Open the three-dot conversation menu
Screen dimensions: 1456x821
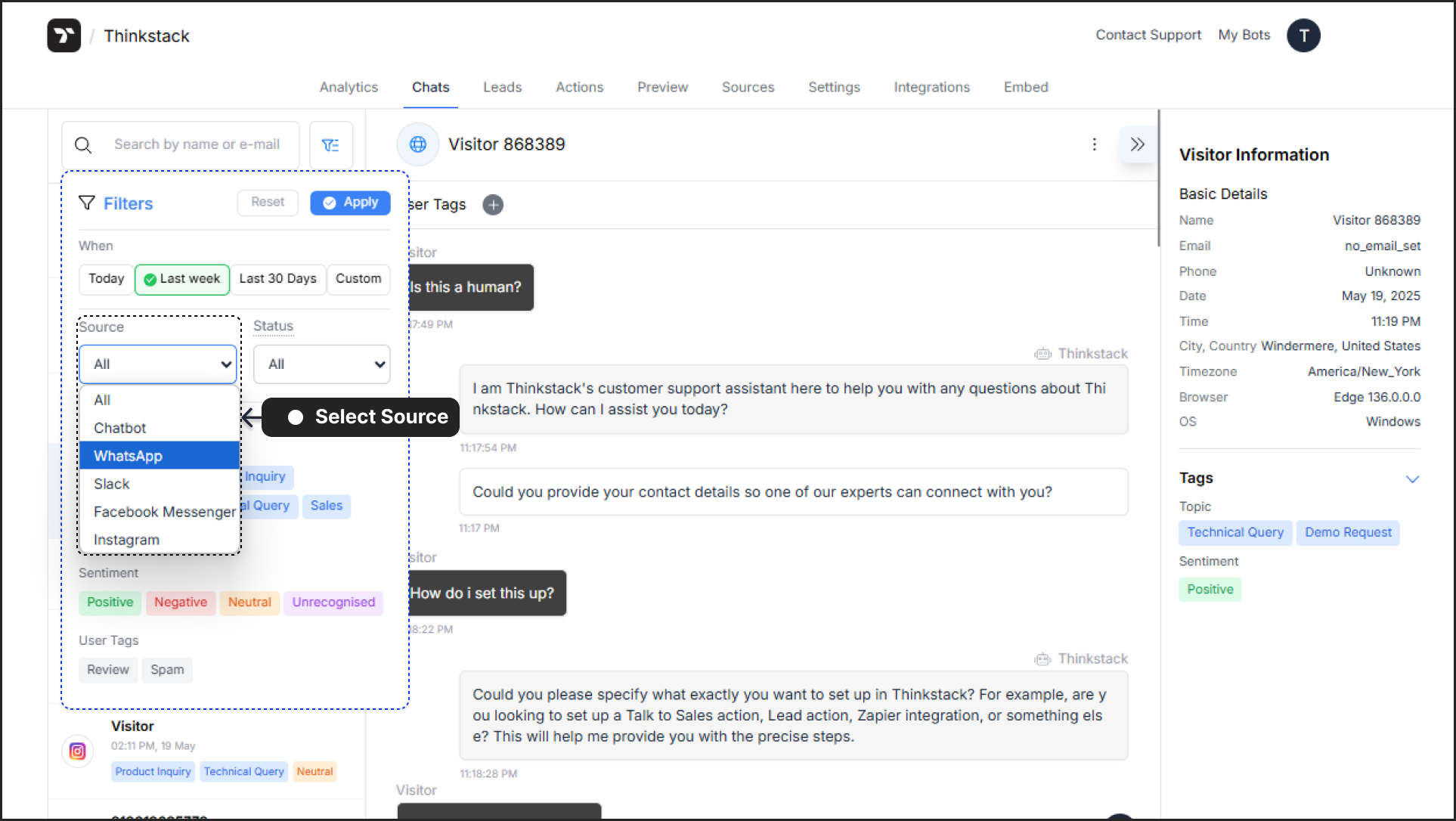point(1094,144)
